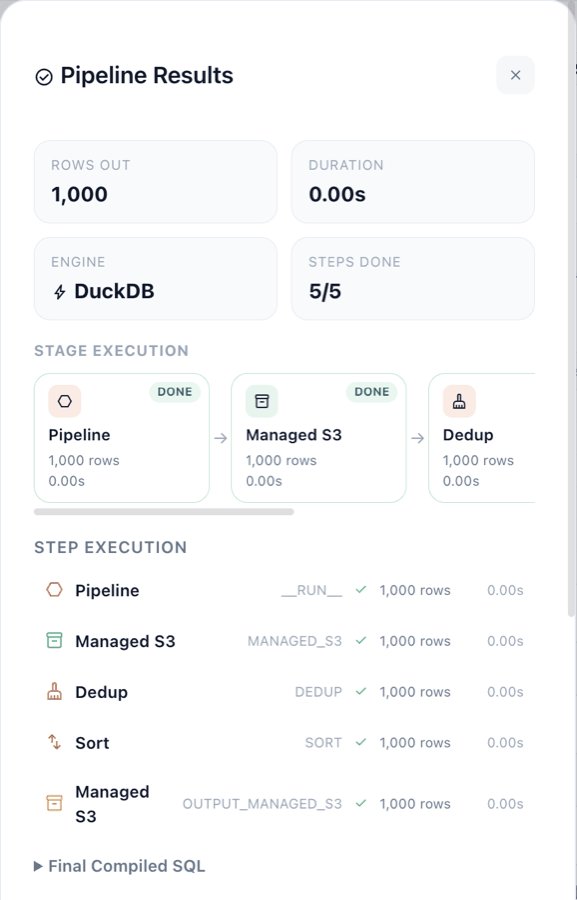Close the Pipeline Results panel

pos(515,75)
